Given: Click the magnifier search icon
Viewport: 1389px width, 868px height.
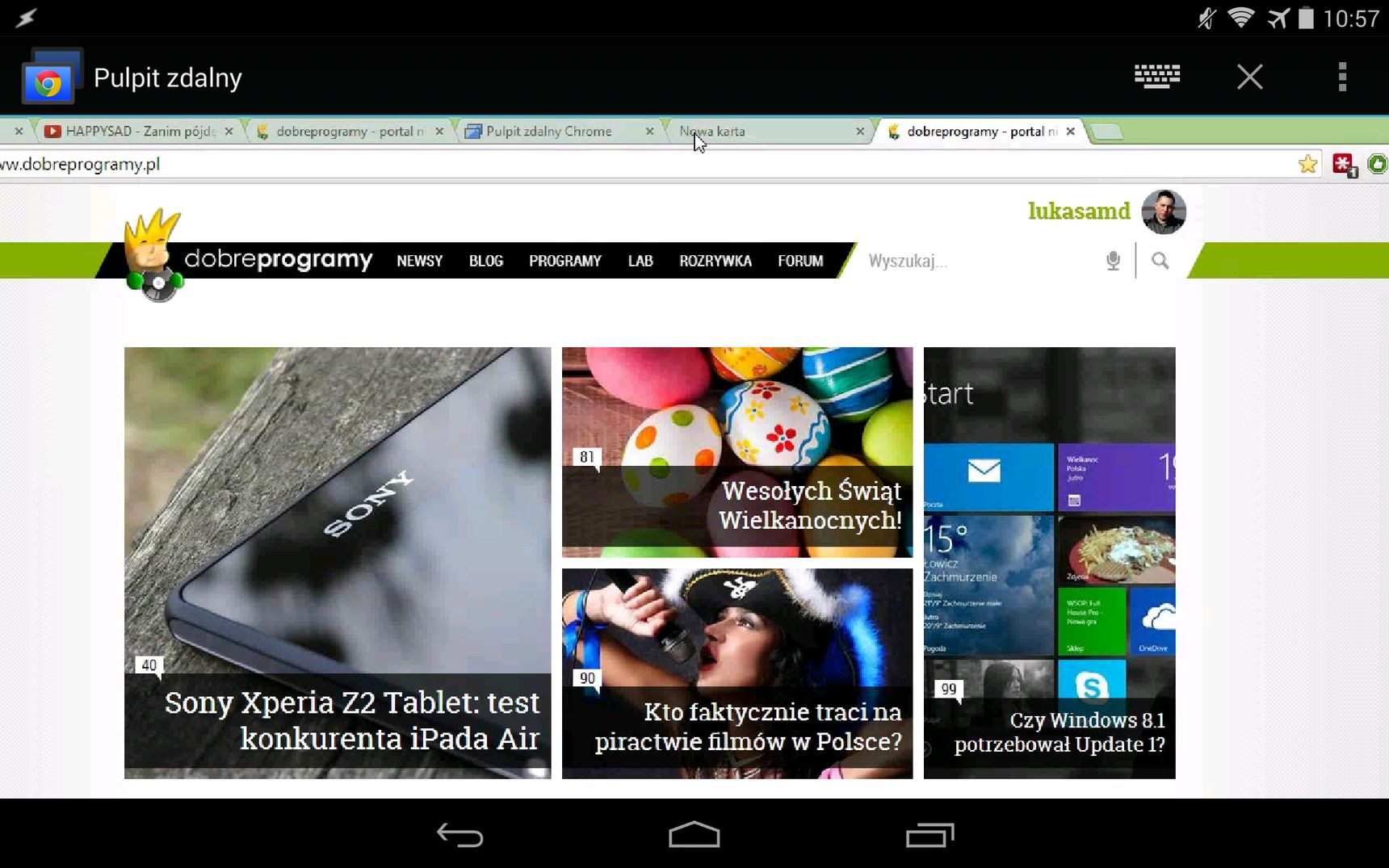Looking at the screenshot, I should point(1160,261).
